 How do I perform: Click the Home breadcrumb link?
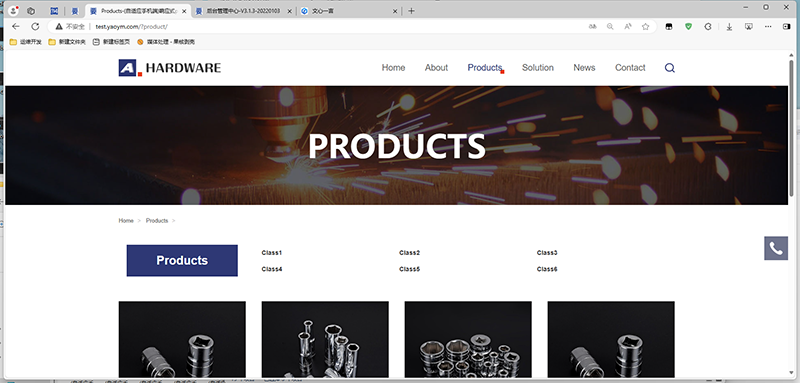[x=126, y=221]
